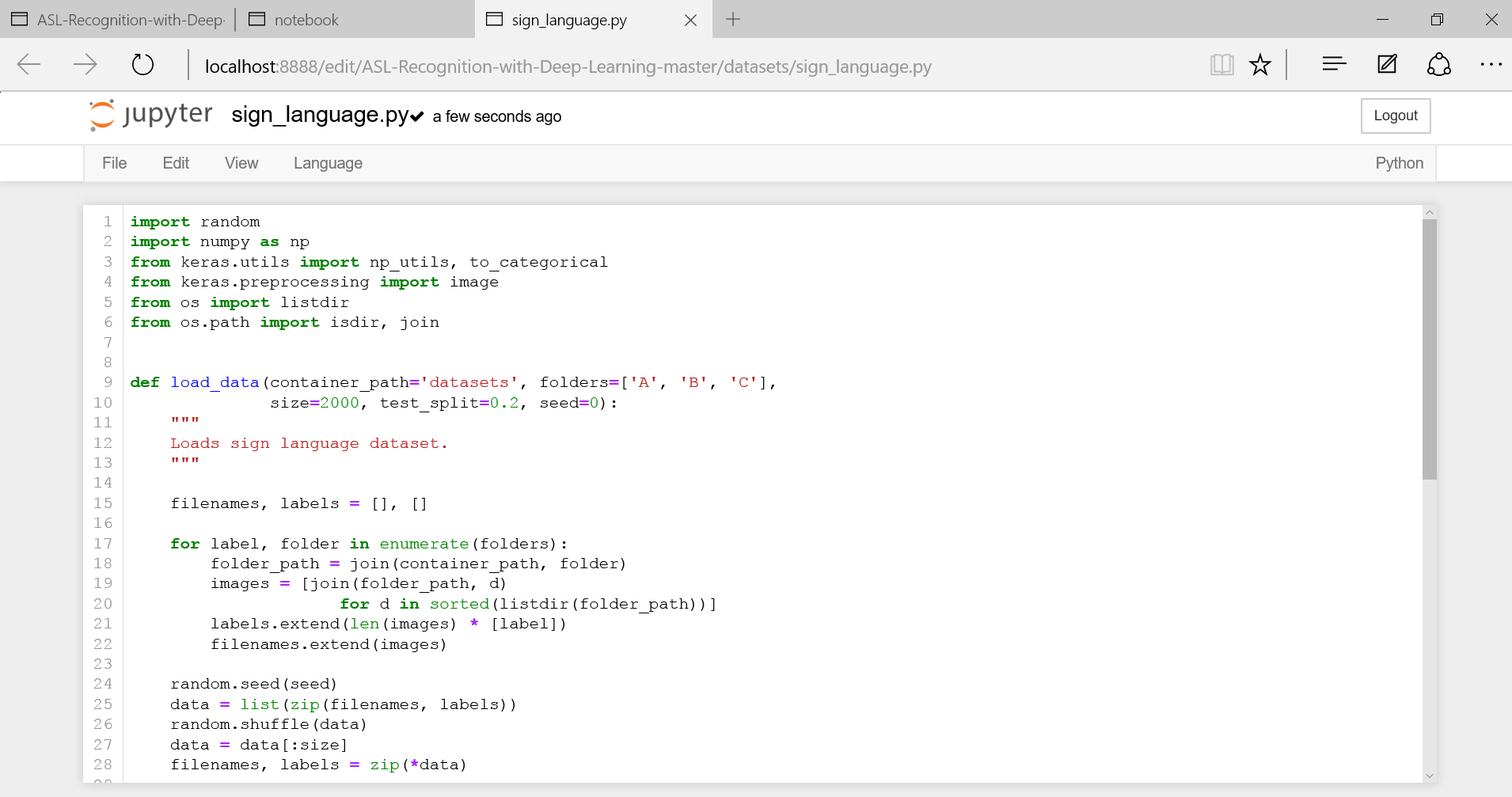This screenshot has height=797, width=1512.
Task: Open Reading view in the browser toolbar
Action: pyautogui.click(x=1221, y=65)
